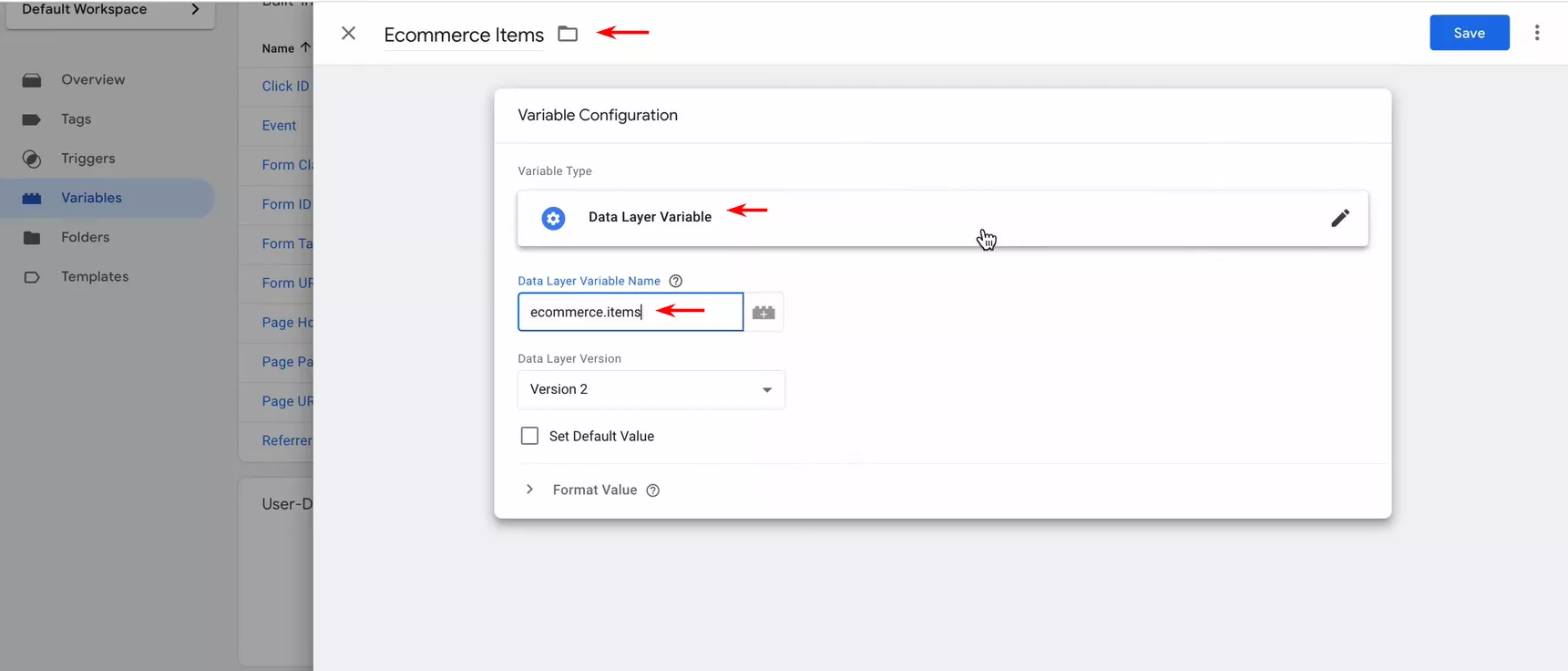Open the Default Workspace selector
This screenshot has height=671, width=1568.
(110, 11)
